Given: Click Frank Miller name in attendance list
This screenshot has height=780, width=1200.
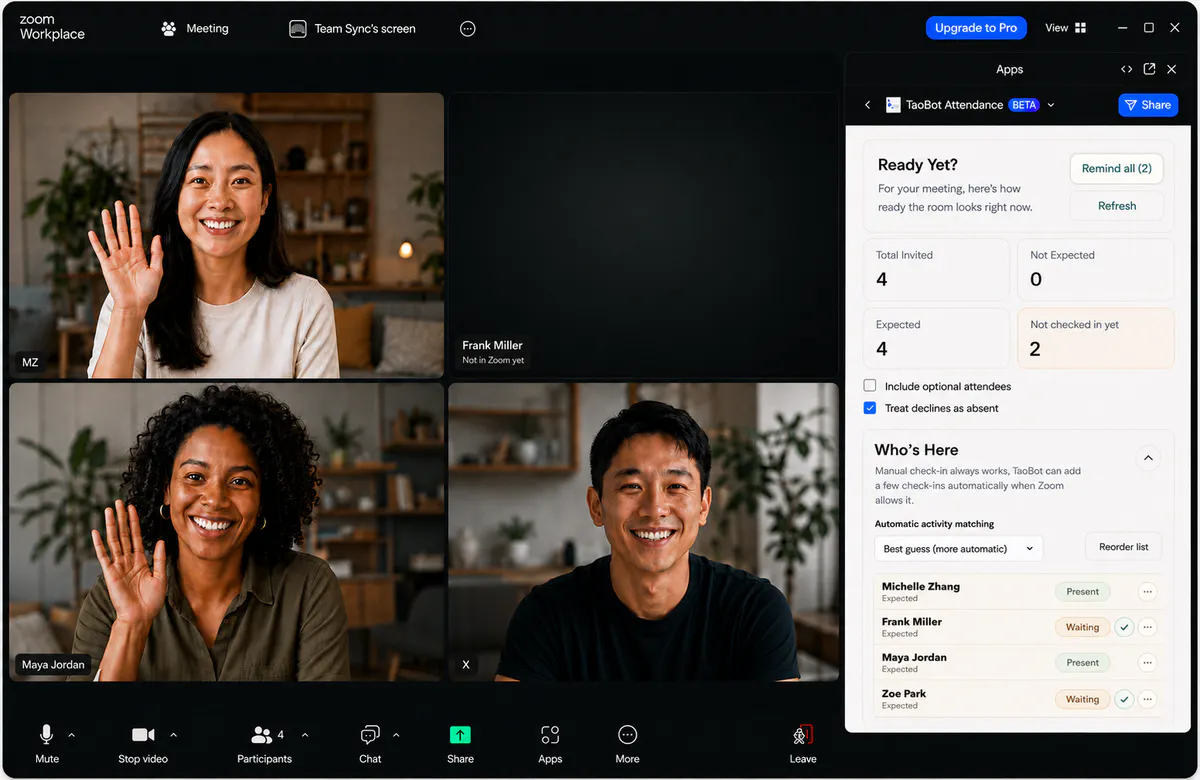Looking at the screenshot, I should pos(911,622).
